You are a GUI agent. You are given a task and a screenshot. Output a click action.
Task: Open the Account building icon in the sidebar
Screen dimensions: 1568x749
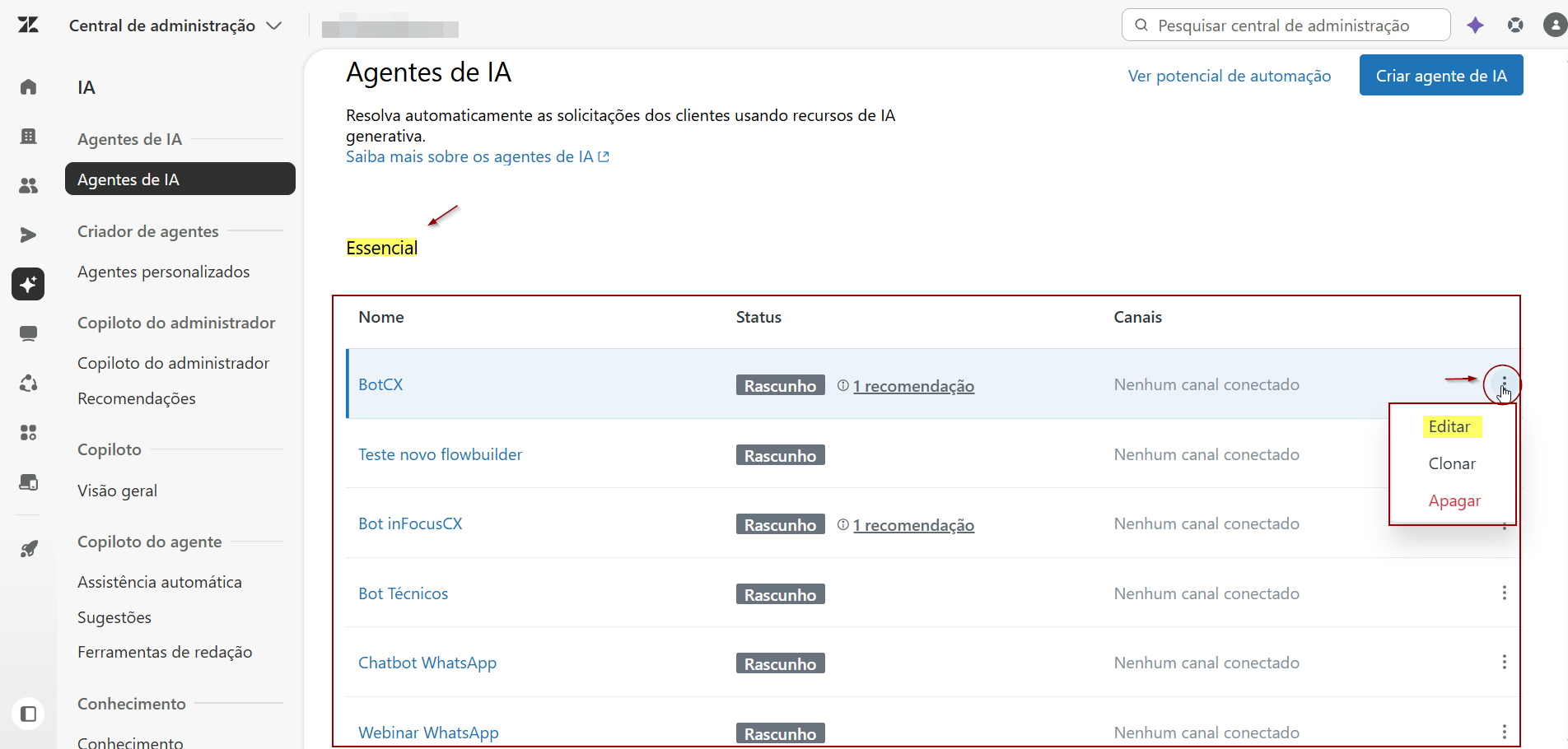pyautogui.click(x=28, y=136)
